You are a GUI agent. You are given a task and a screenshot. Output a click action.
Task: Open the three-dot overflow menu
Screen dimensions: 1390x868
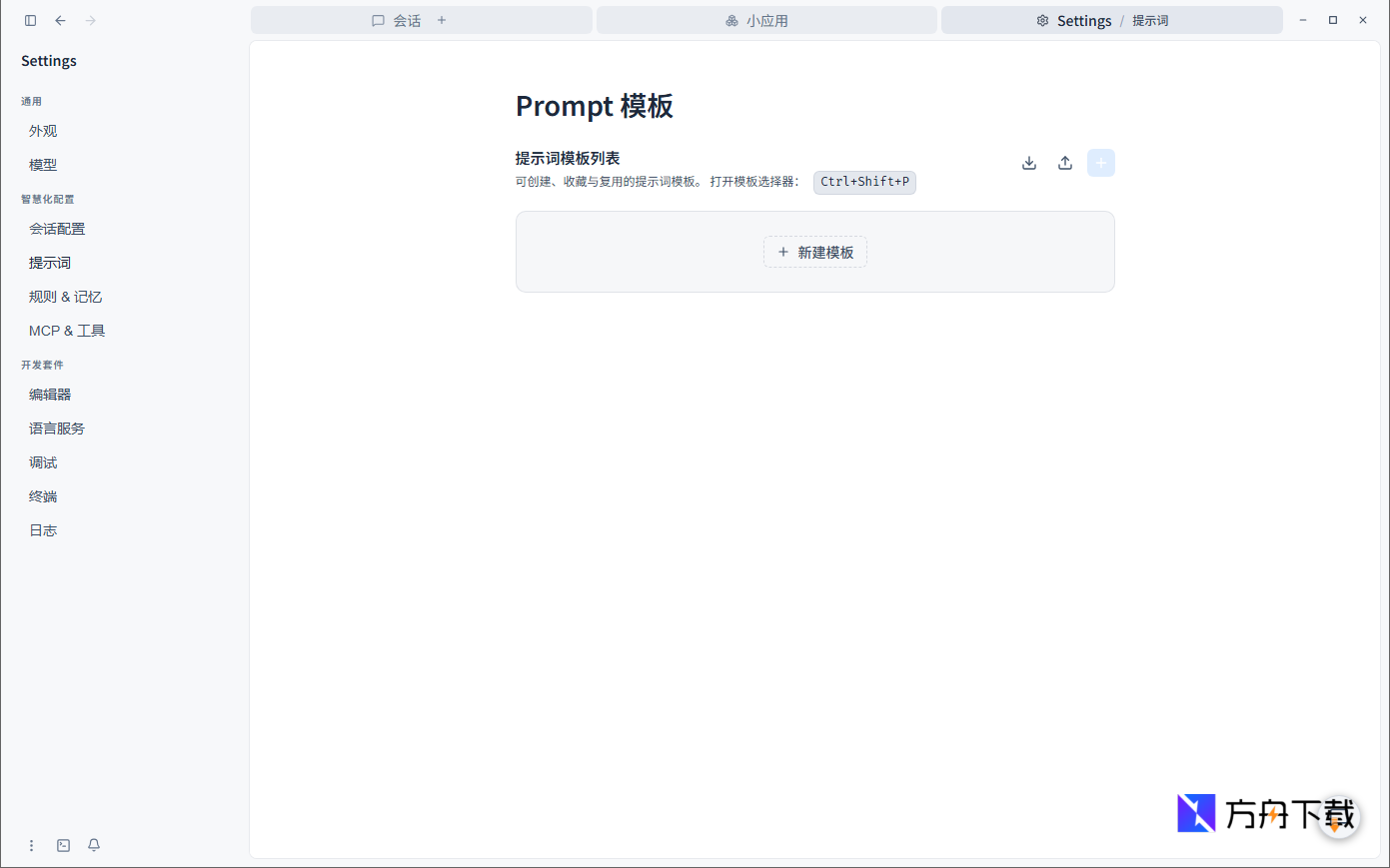pos(31,845)
